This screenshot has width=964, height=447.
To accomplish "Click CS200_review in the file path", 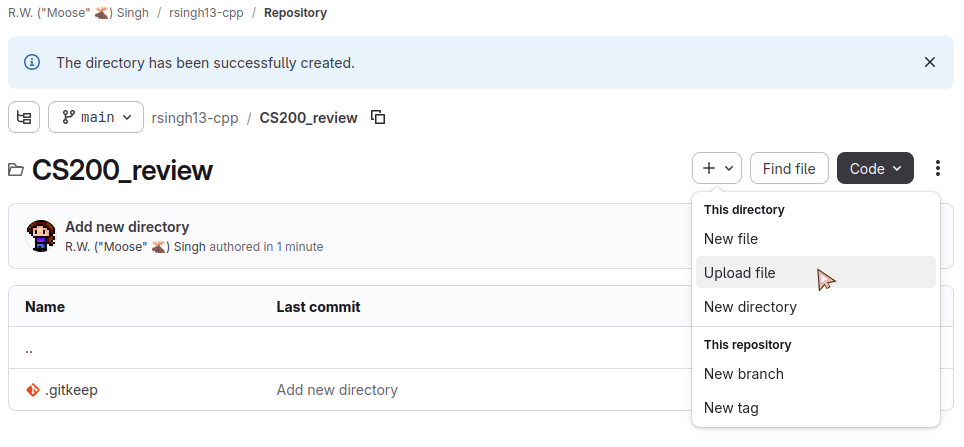I will point(308,117).
